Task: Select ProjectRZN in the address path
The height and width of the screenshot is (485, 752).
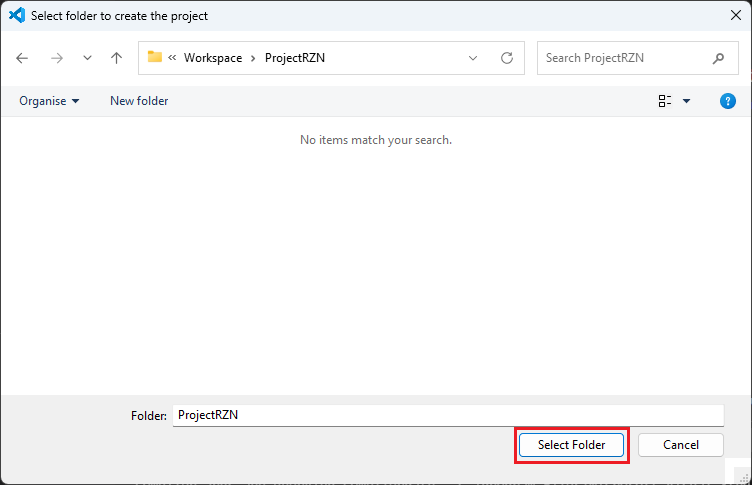Action: click(295, 58)
